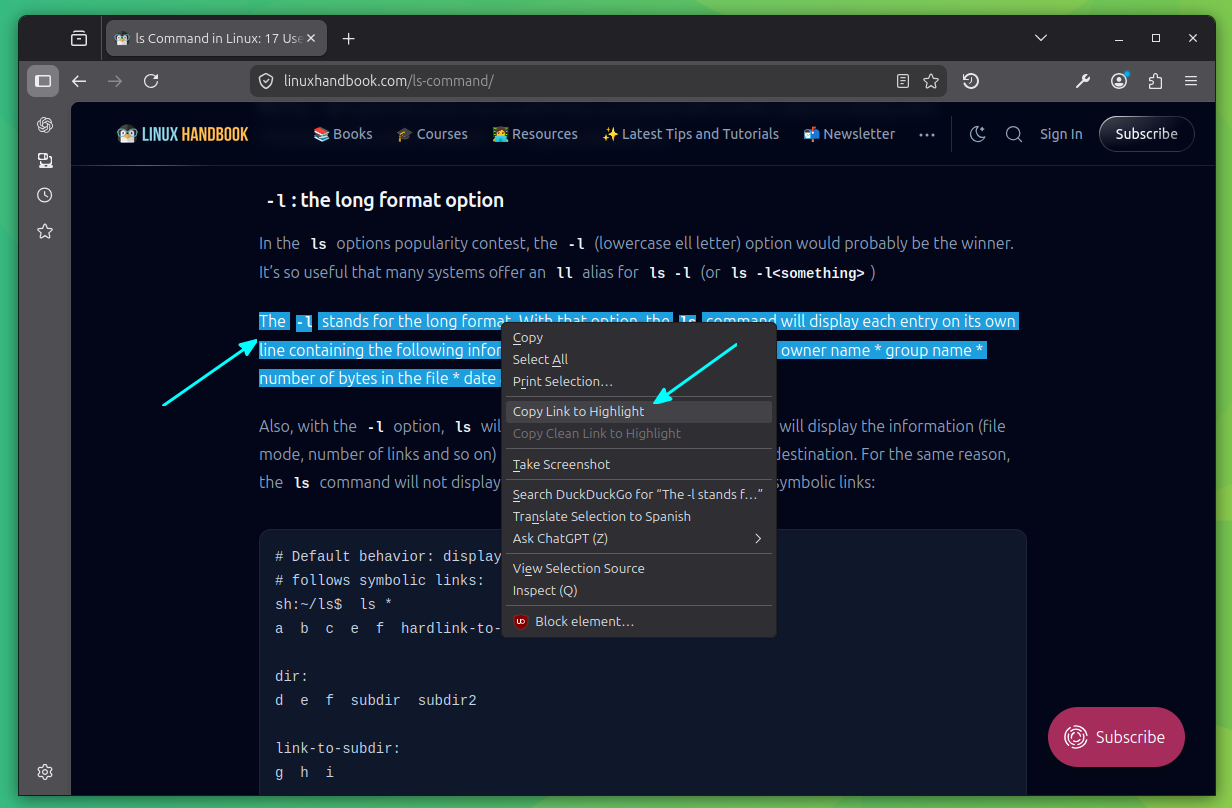Open the Books navigation link
This screenshot has height=808, width=1232.
click(x=343, y=134)
